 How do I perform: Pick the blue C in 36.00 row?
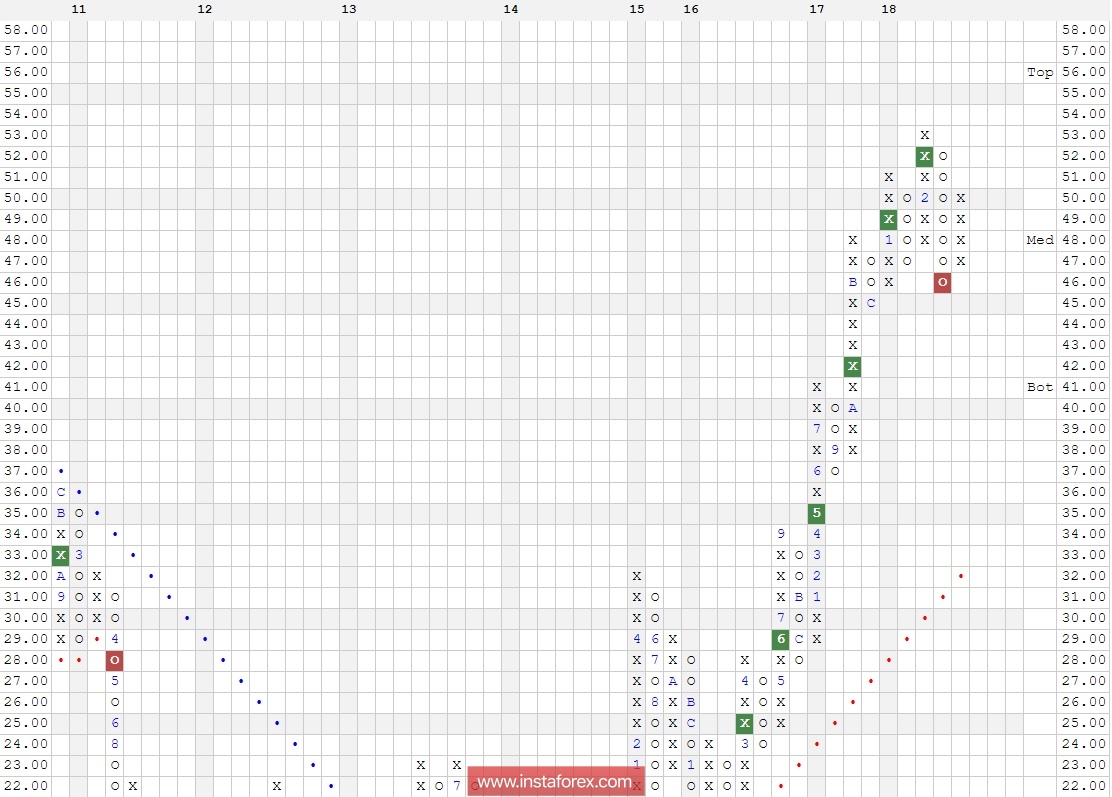click(x=61, y=492)
